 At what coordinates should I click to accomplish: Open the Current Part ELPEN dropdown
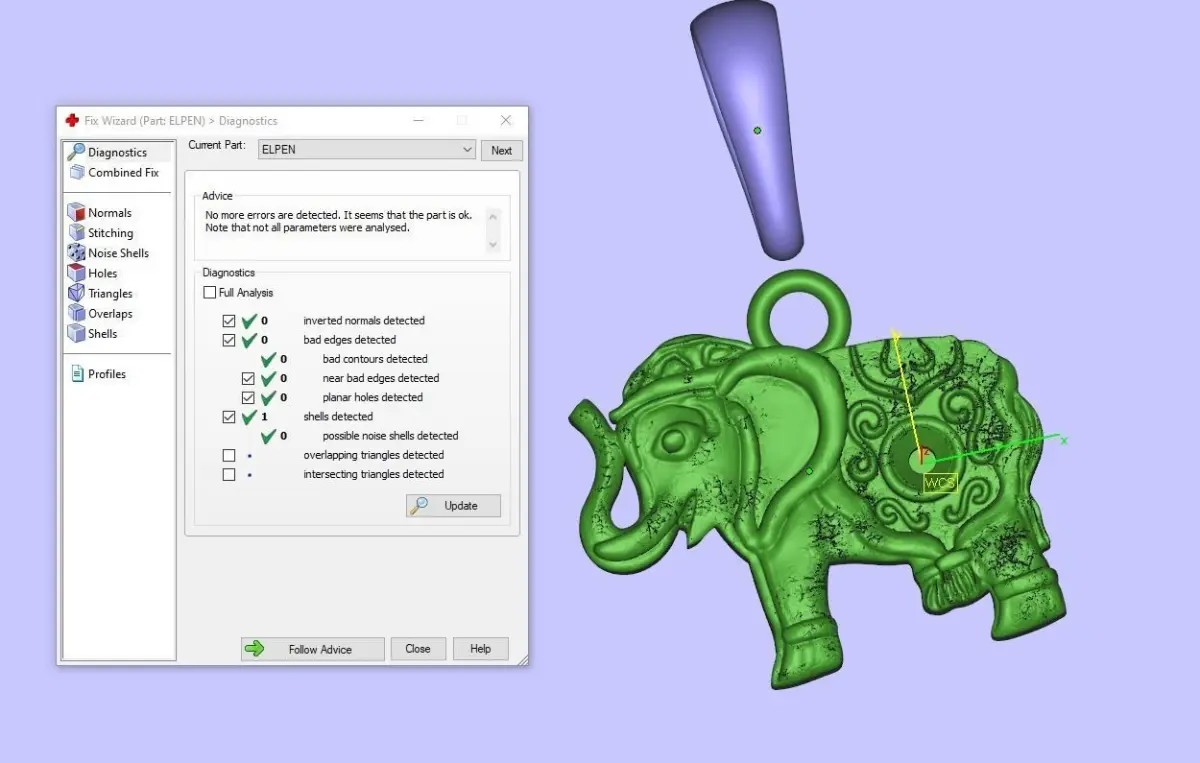pyautogui.click(x=366, y=149)
